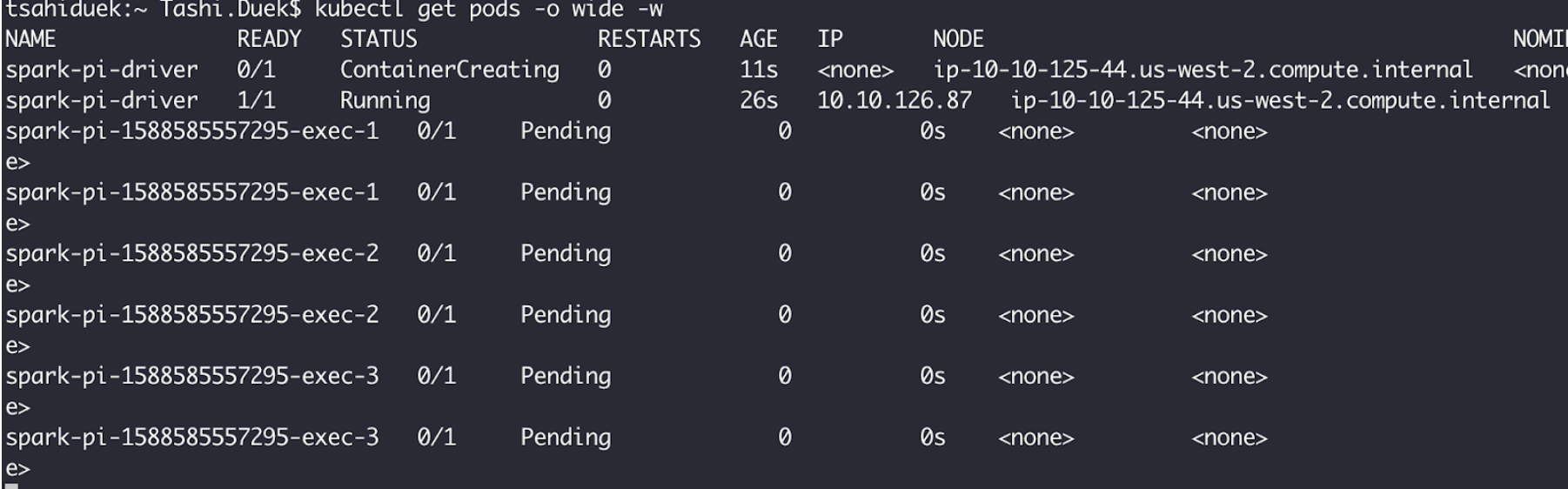Image resolution: width=1568 pixels, height=489 pixels.
Task: Click the kubectl get pods command text
Action: 488,10
